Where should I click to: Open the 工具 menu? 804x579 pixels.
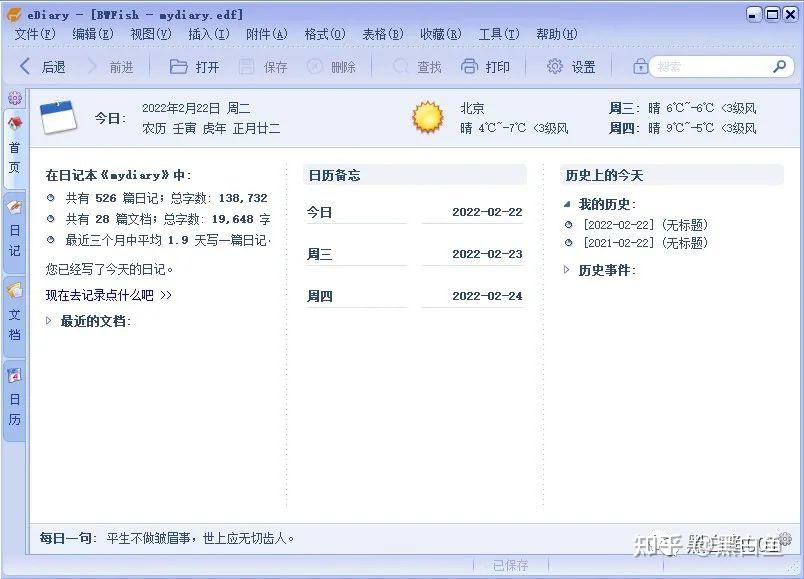tap(499, 32)
